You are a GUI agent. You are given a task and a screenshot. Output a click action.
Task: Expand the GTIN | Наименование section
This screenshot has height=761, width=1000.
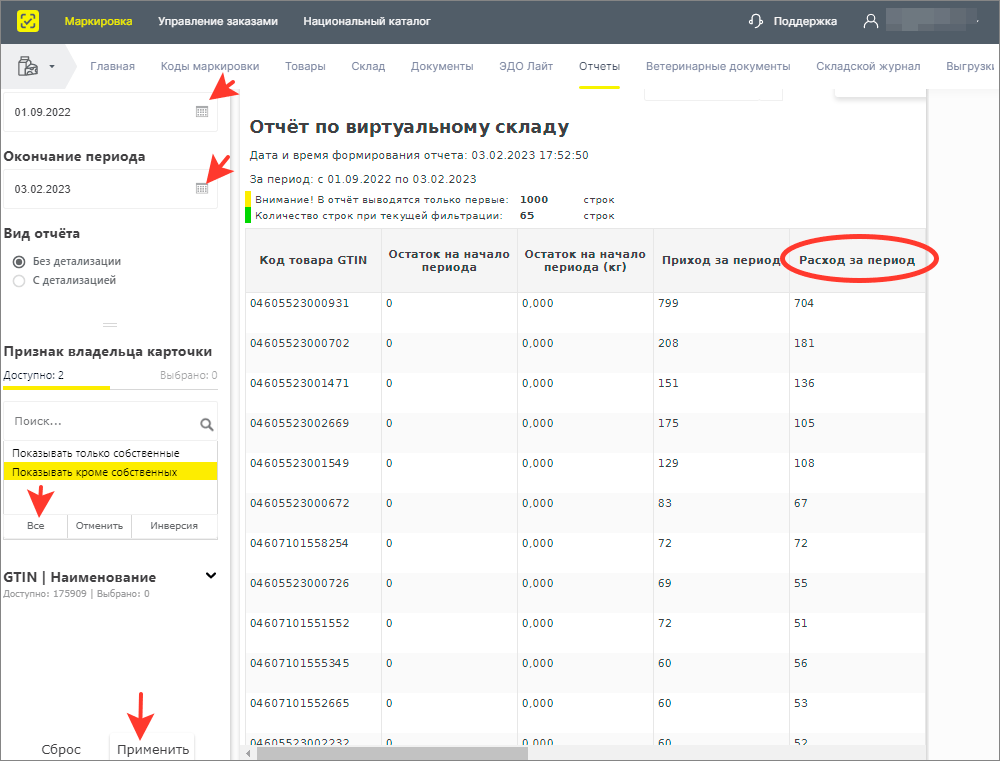[x=211, y=575]
